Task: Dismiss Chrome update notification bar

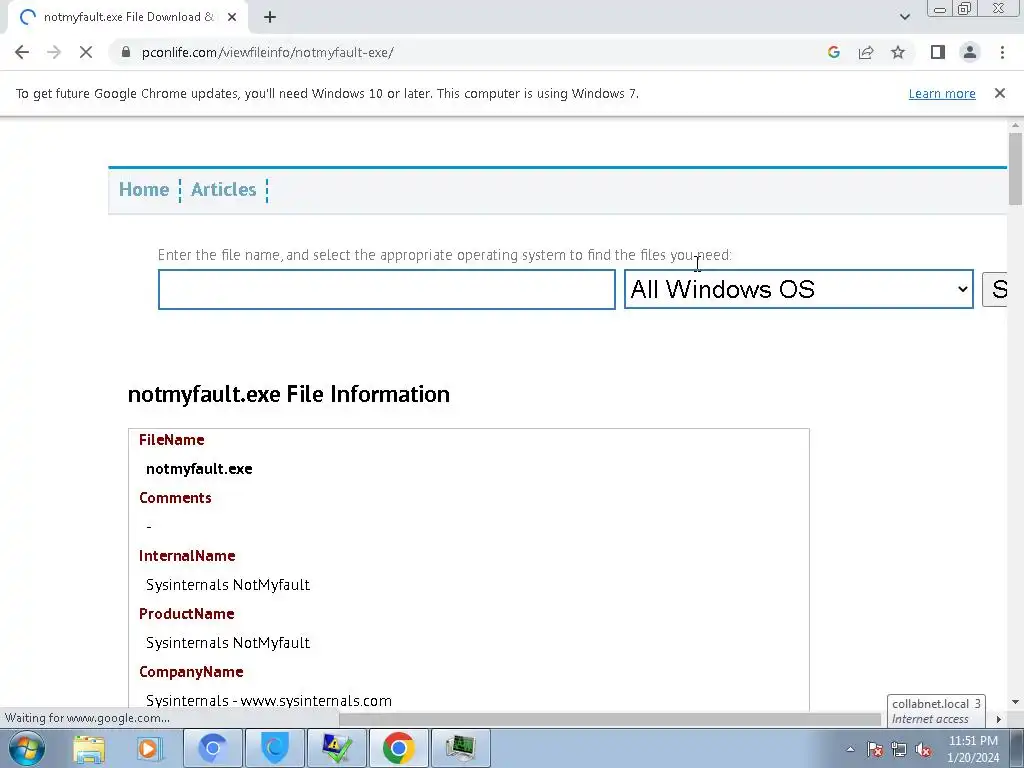Action: pyautogui.click(x=999, y=93)
